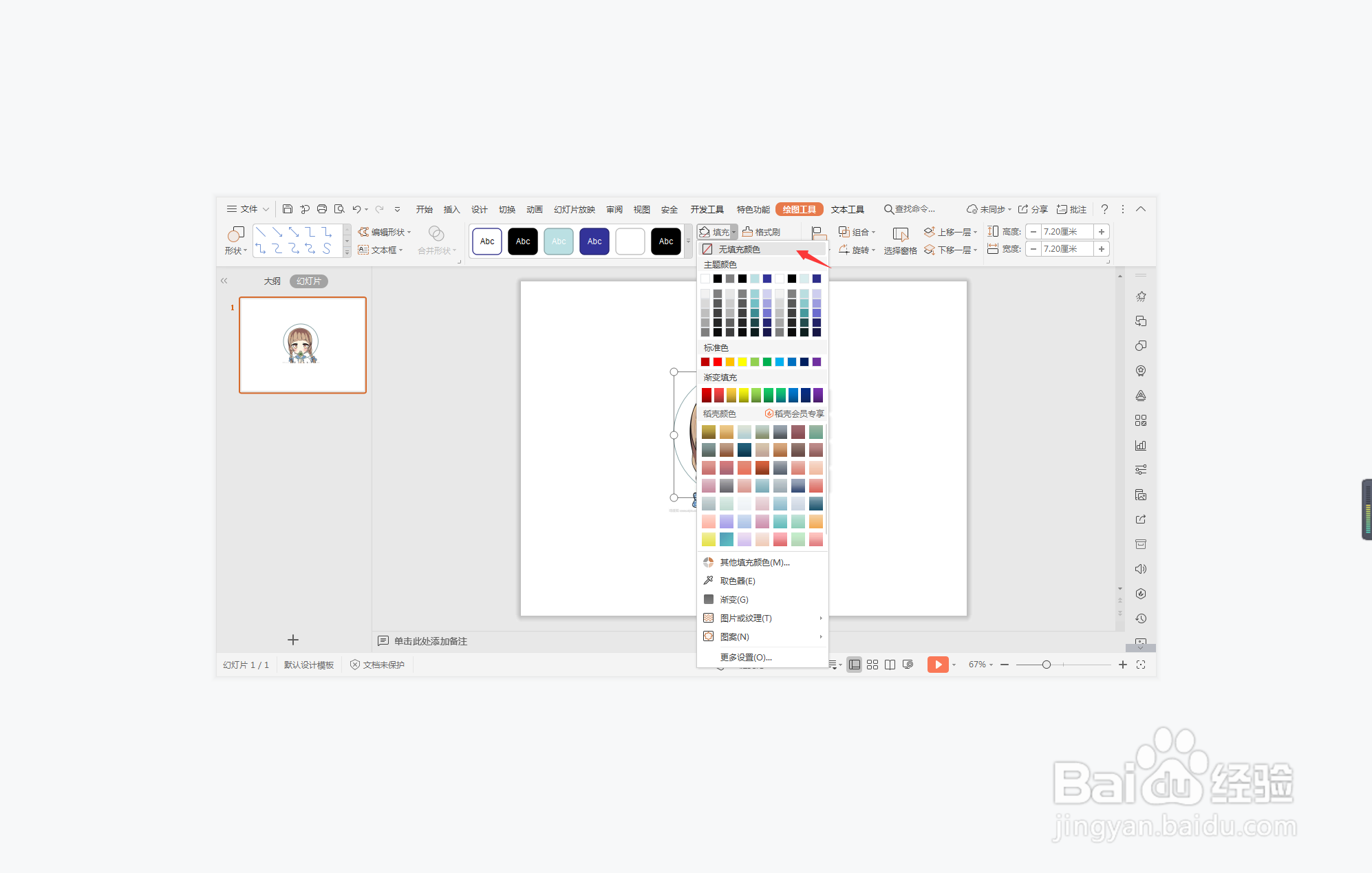Viewport: 1372px width, 873px height.
Task: Decrease the width value with minus
Action: tap(1033, 249)
